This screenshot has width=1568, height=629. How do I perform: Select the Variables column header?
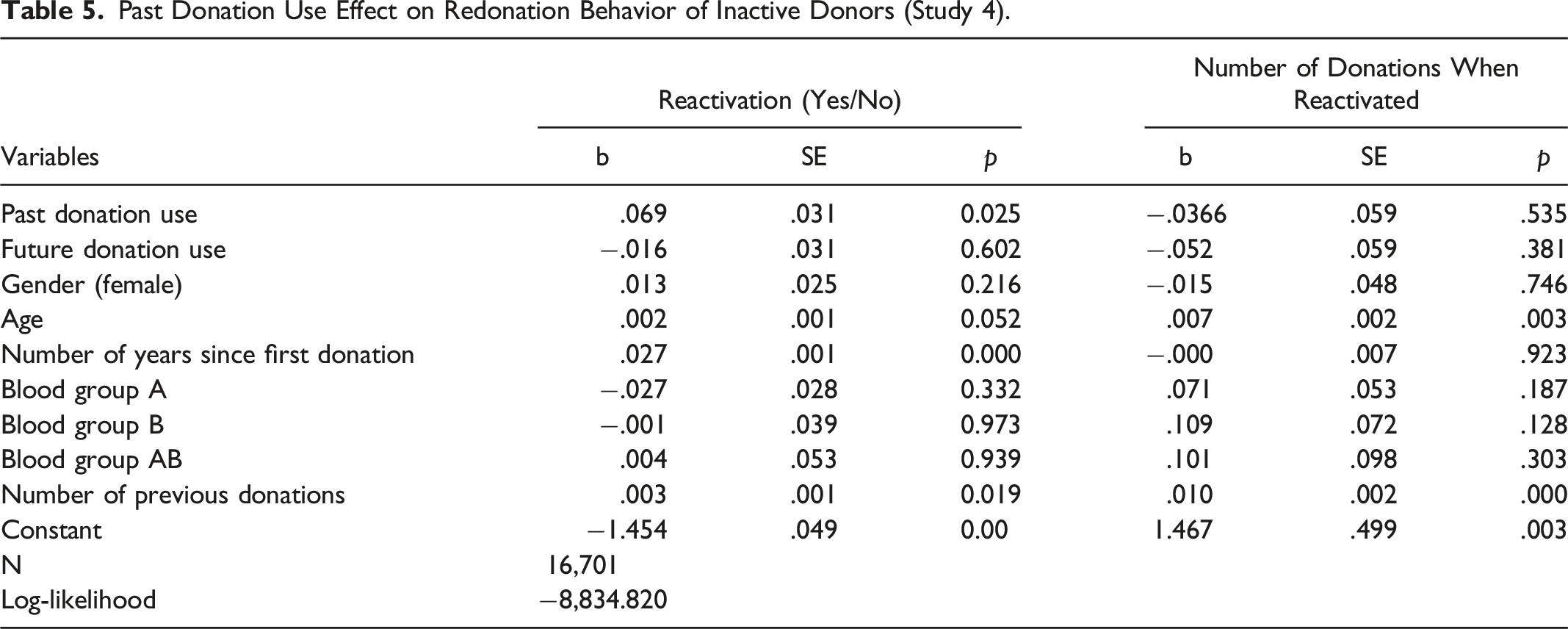[x=50, y=157]
